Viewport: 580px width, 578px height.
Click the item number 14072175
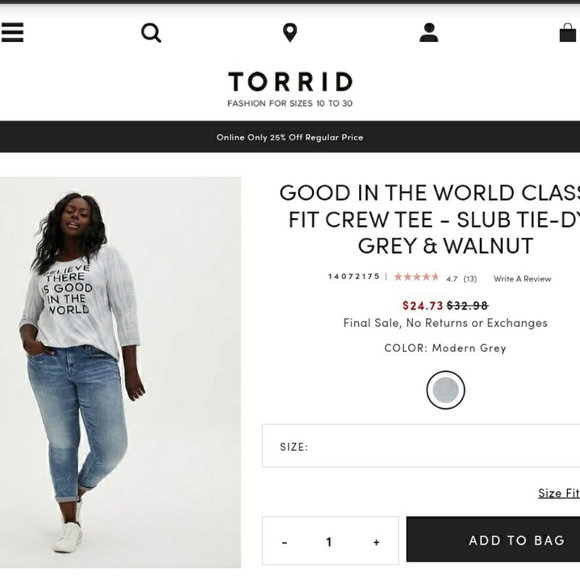354,276
